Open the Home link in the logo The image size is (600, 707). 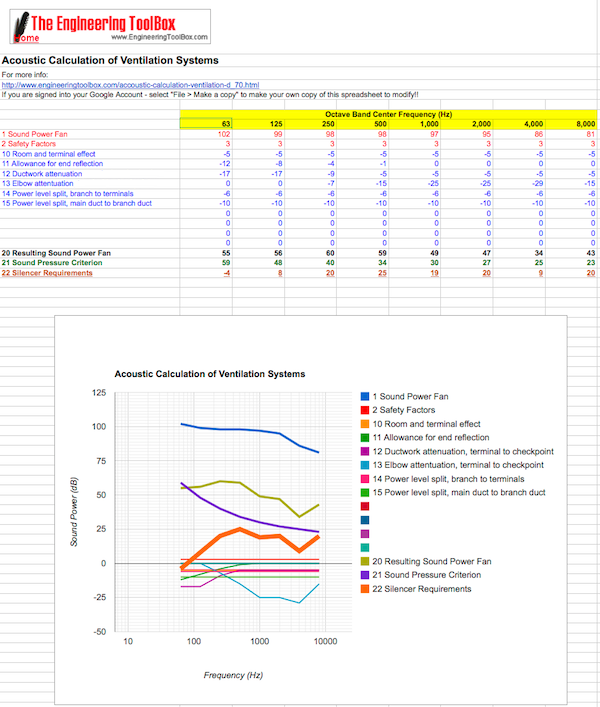27,38
